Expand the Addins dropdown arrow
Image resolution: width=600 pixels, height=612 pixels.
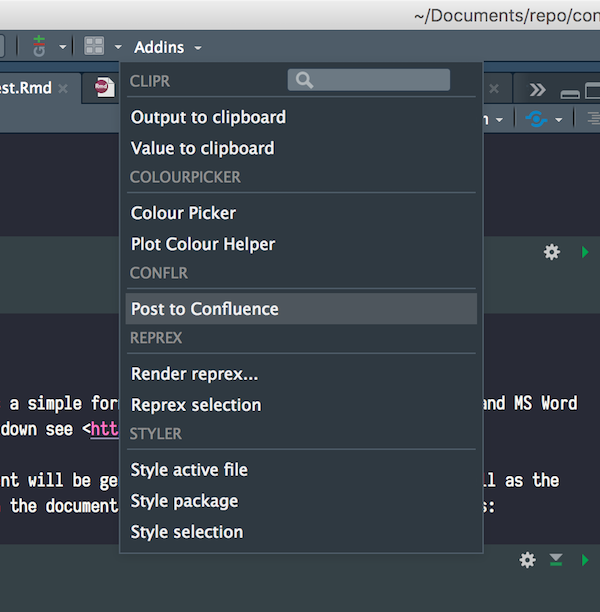pos(198,48)
